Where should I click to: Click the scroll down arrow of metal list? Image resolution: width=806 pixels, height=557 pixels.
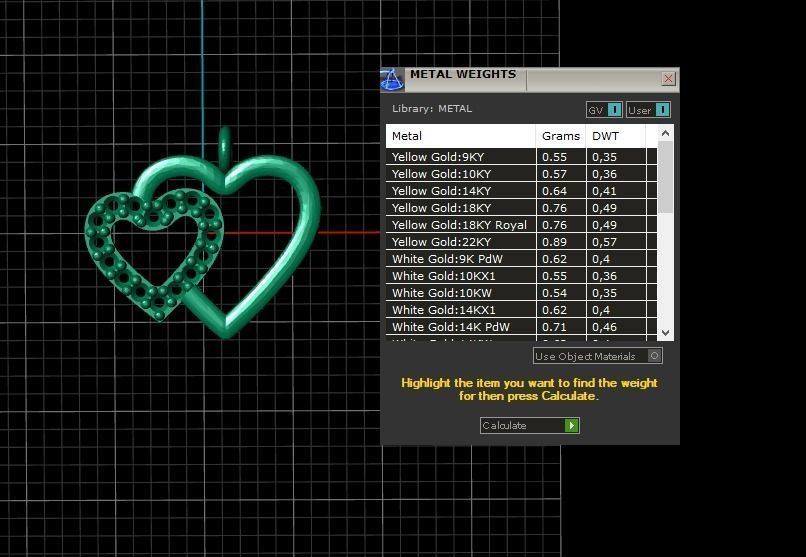click(665, 332)
